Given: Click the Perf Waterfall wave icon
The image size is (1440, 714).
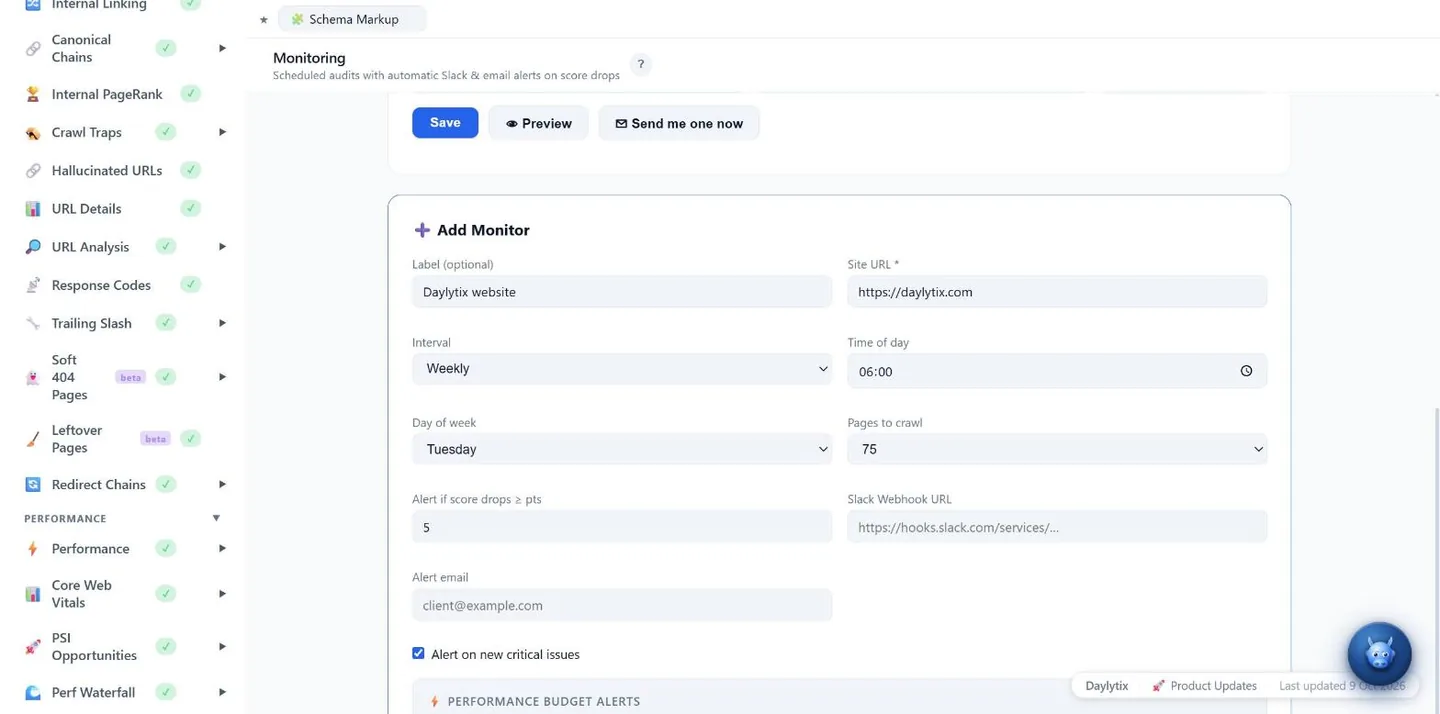Looking at the screenshot, I should click(x=33, y=692).
